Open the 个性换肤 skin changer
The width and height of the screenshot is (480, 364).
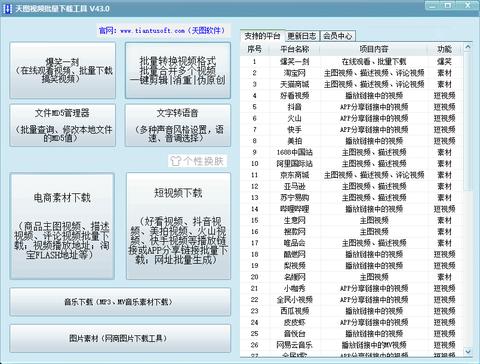point(197,161)
